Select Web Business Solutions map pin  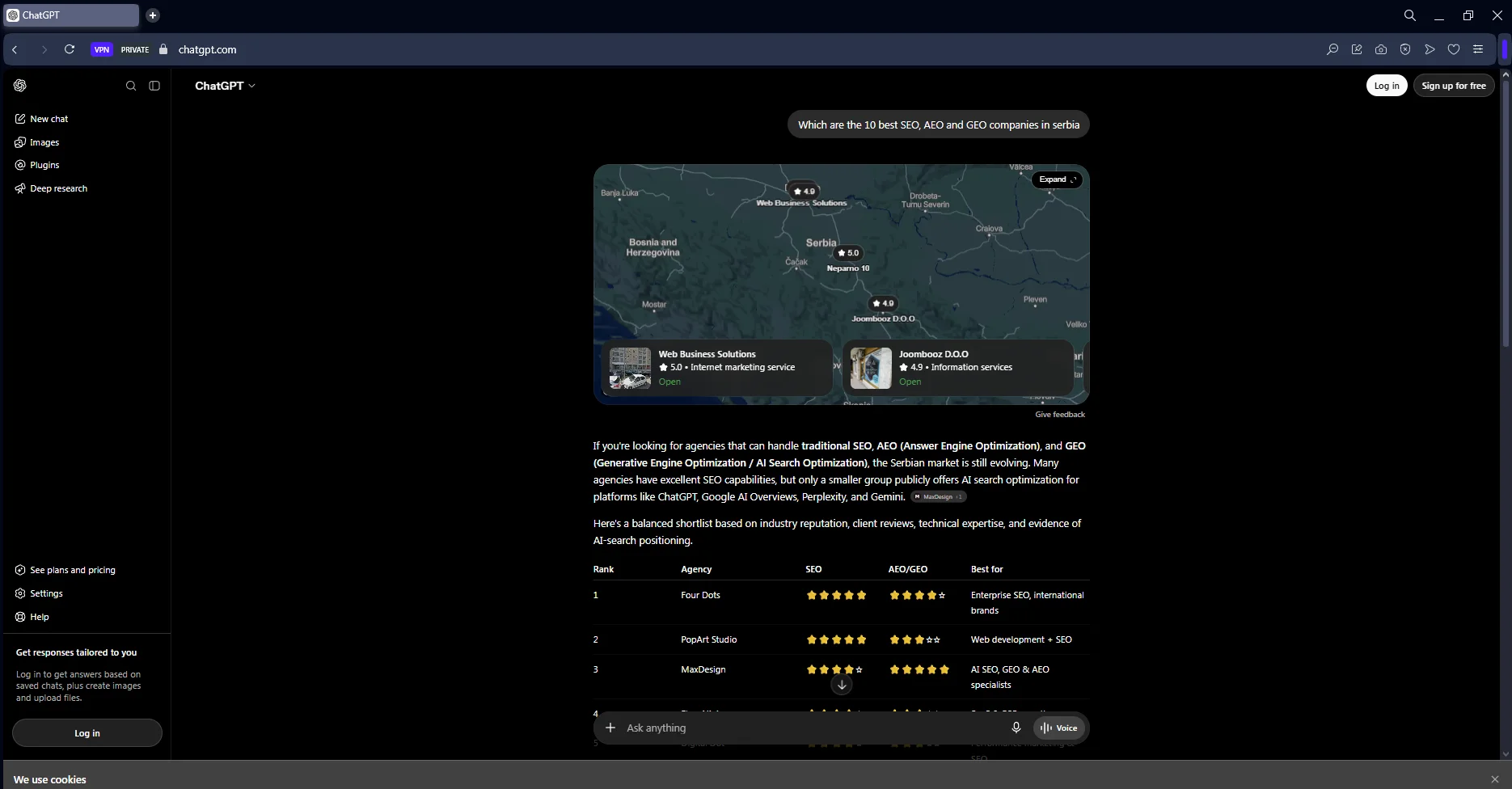(x=803, y=192)
